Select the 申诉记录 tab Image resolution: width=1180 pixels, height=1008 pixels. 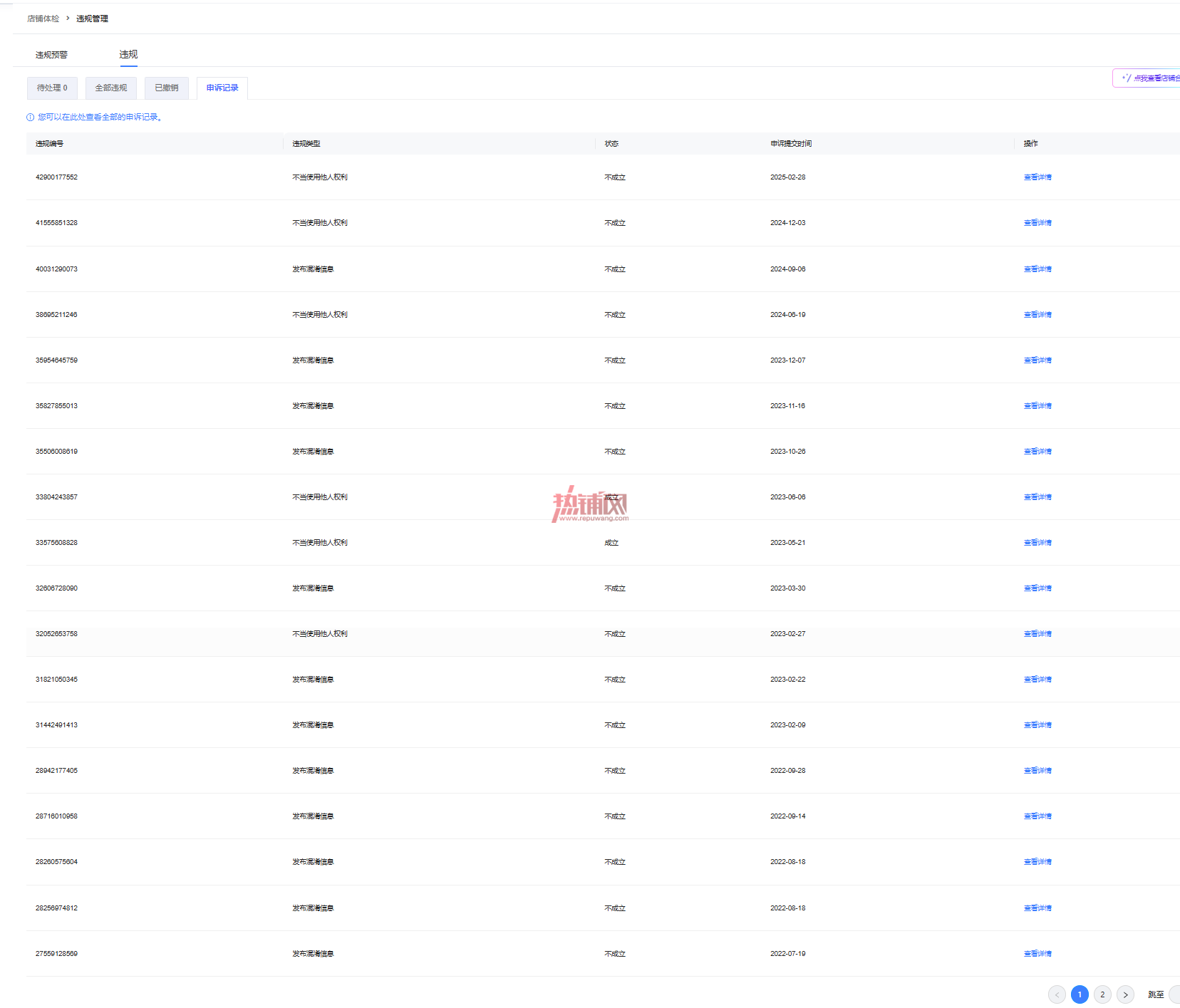222,88
